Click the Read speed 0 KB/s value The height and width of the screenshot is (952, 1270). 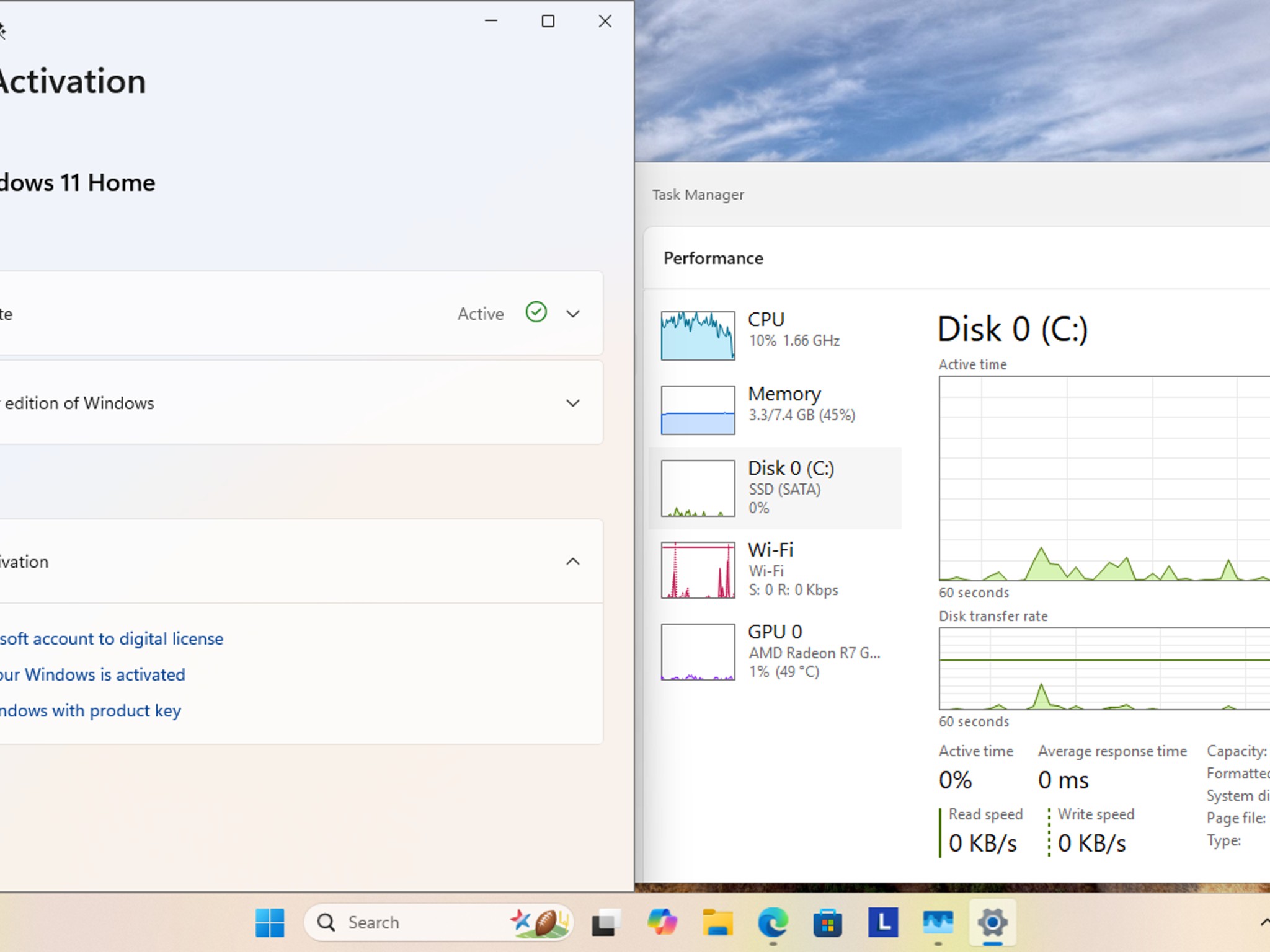pos(983,844)
